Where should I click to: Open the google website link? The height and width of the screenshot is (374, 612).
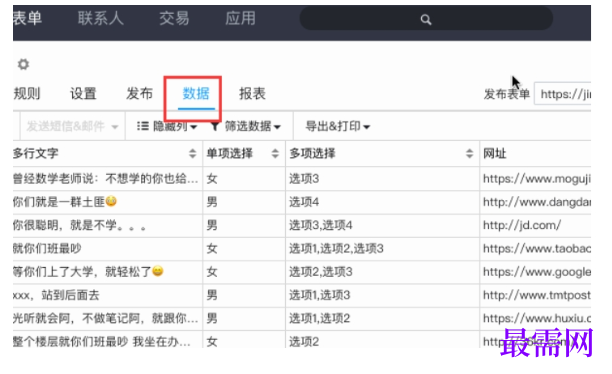pos(537,272)
